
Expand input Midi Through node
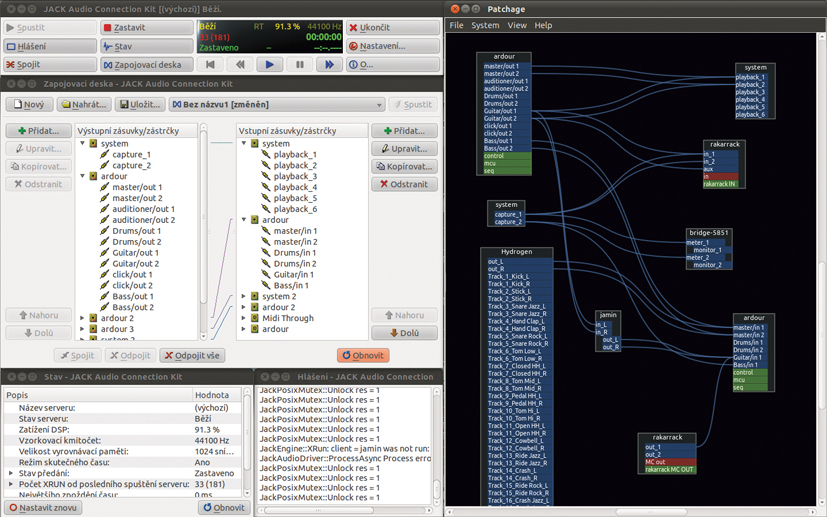tap(244, 318)
